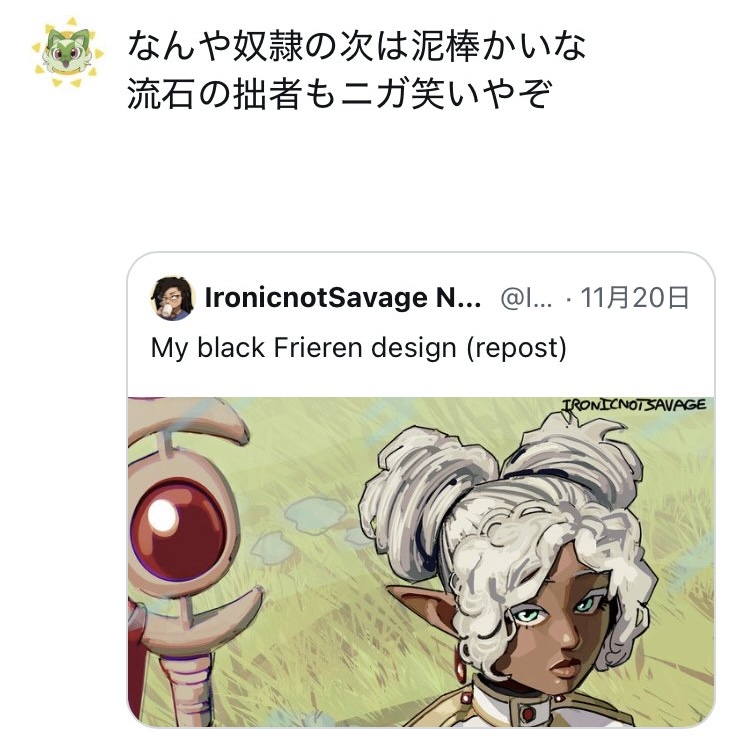Open the quoted artwork image
This screenshot has width=750, height=743.
(421, 562)
